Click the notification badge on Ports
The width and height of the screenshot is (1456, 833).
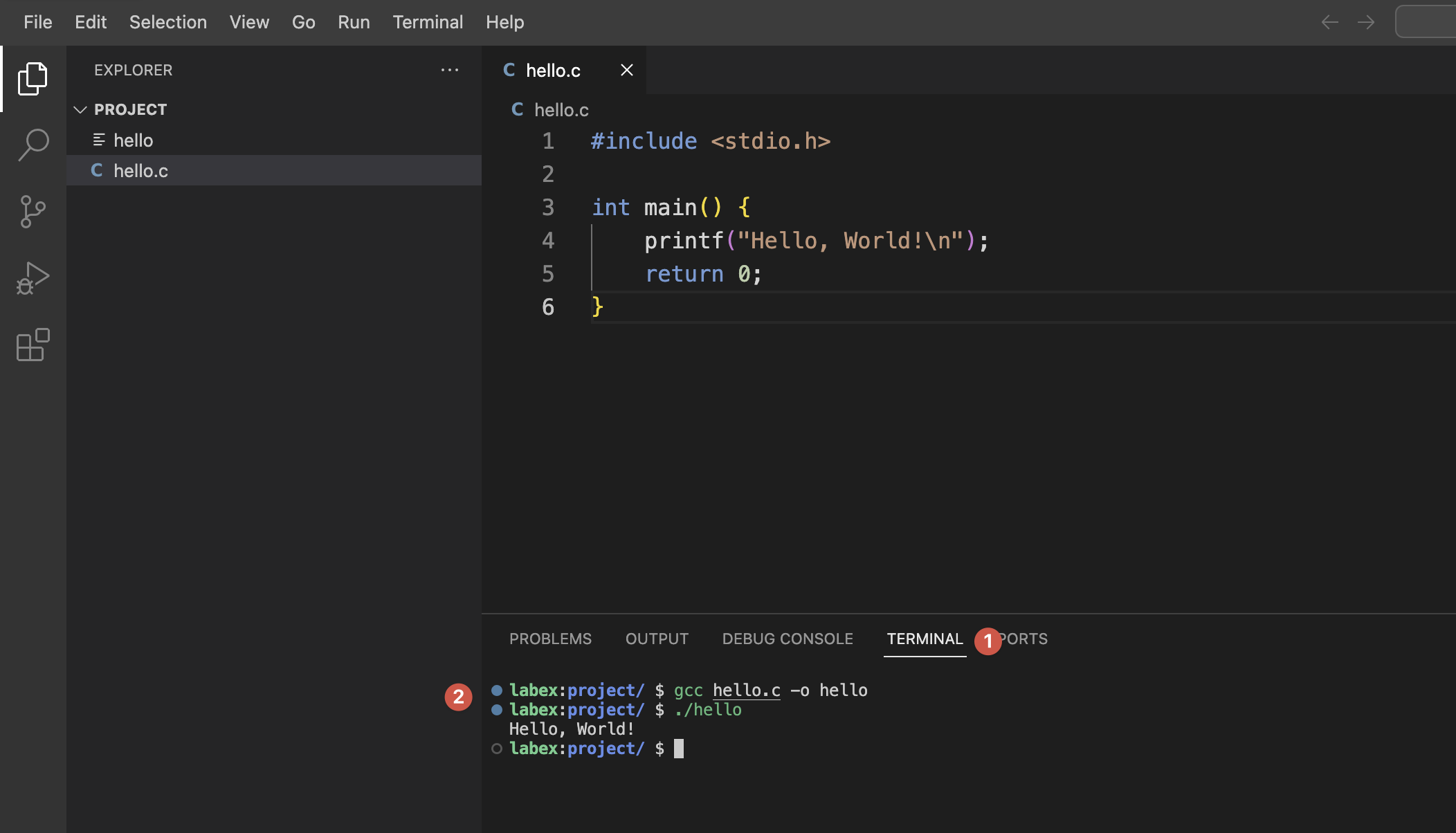coord(987,639)
